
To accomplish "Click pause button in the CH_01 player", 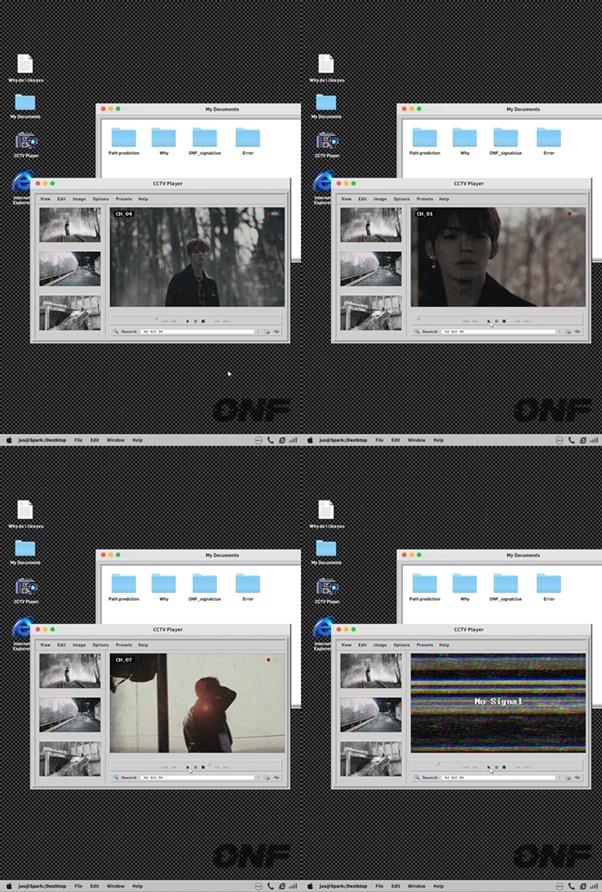I will click(x=496, y=321).
